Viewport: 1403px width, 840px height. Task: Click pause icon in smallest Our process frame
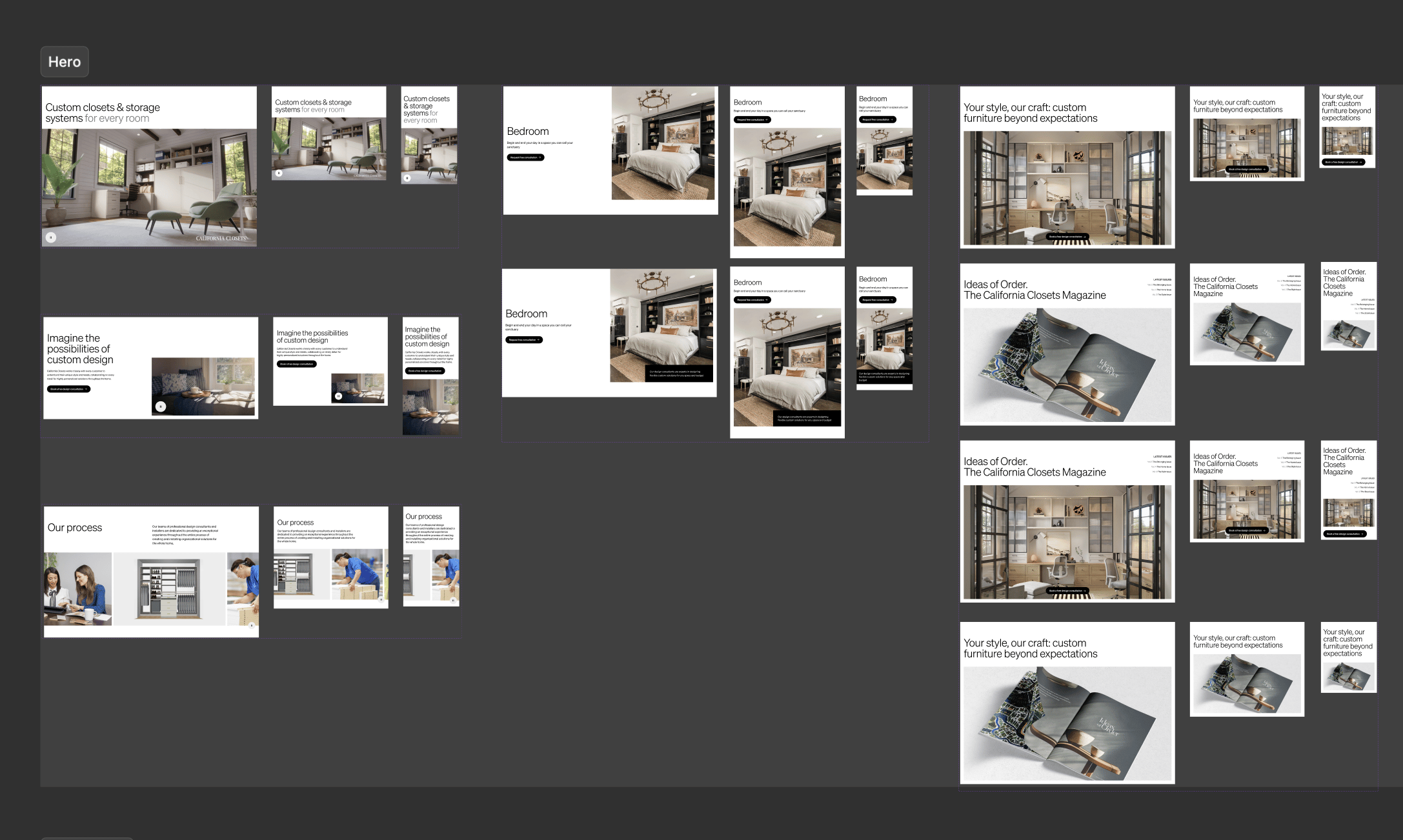pyautogui.click(x=453, y=600)
